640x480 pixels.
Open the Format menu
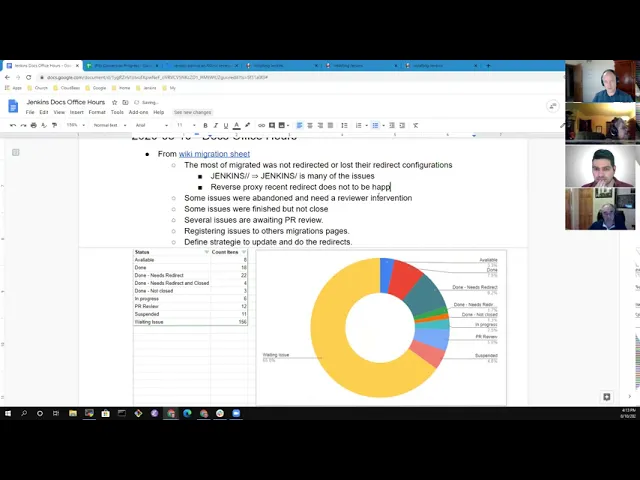pyautogui.click(x=97, y=112)
